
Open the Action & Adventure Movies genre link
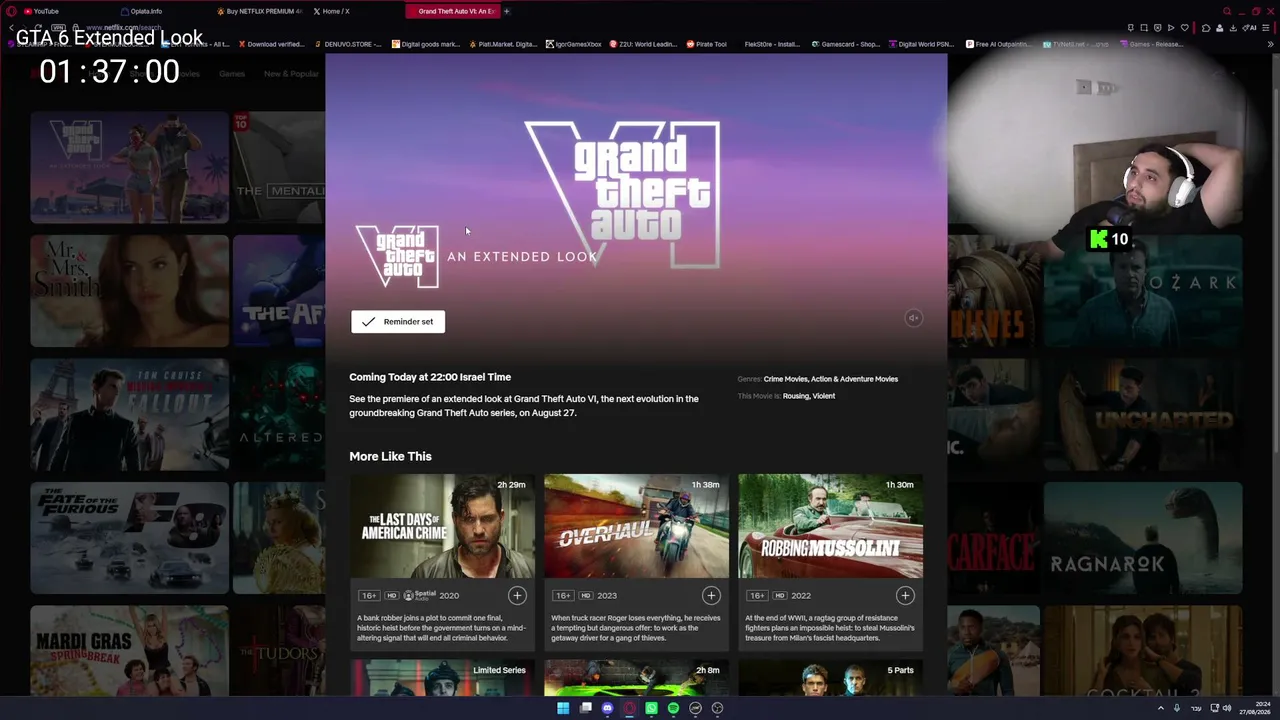click(855, 379)
